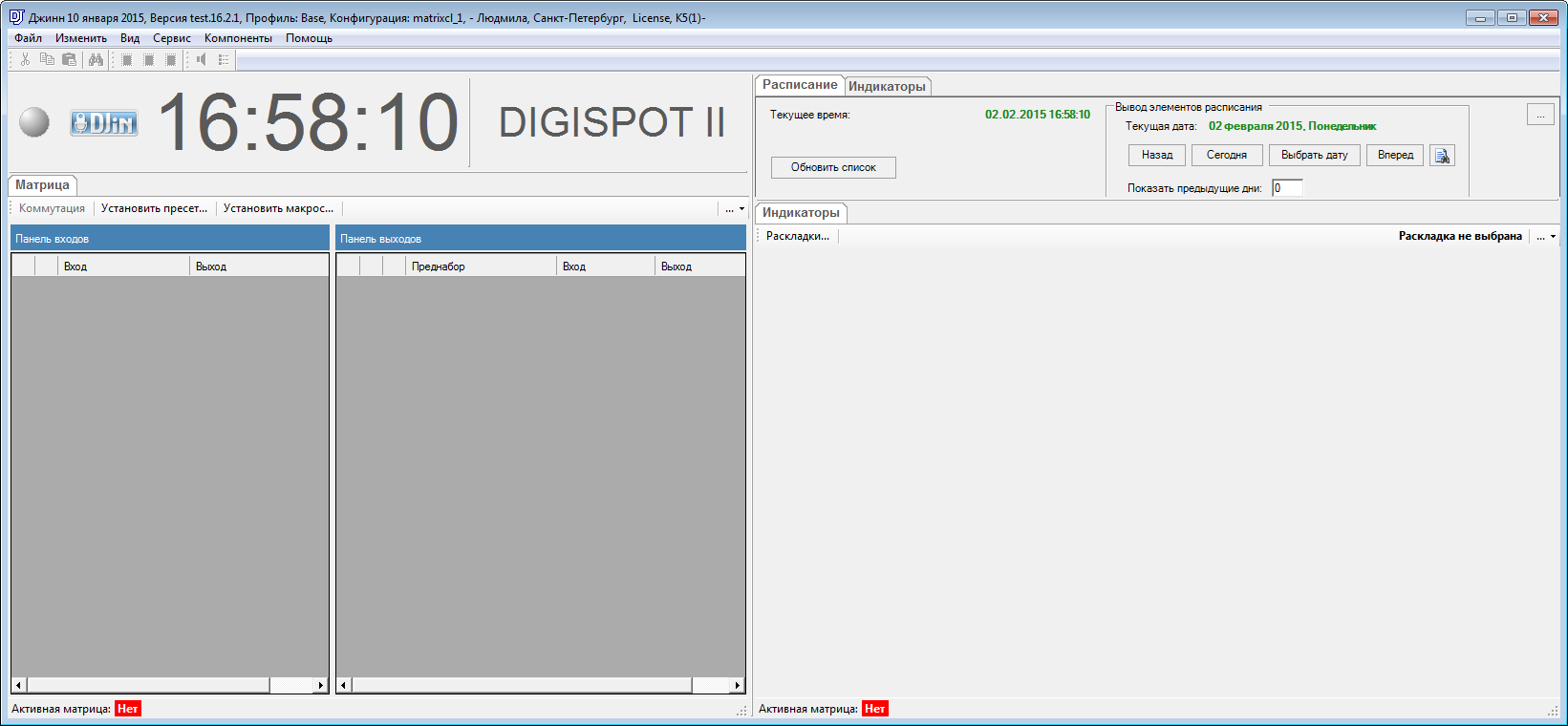The height and width of the screenshot is (726, 1568).
Task: Click the green date 02 февраля 2015, Понедельник
Action: (x=1292, y=126)
